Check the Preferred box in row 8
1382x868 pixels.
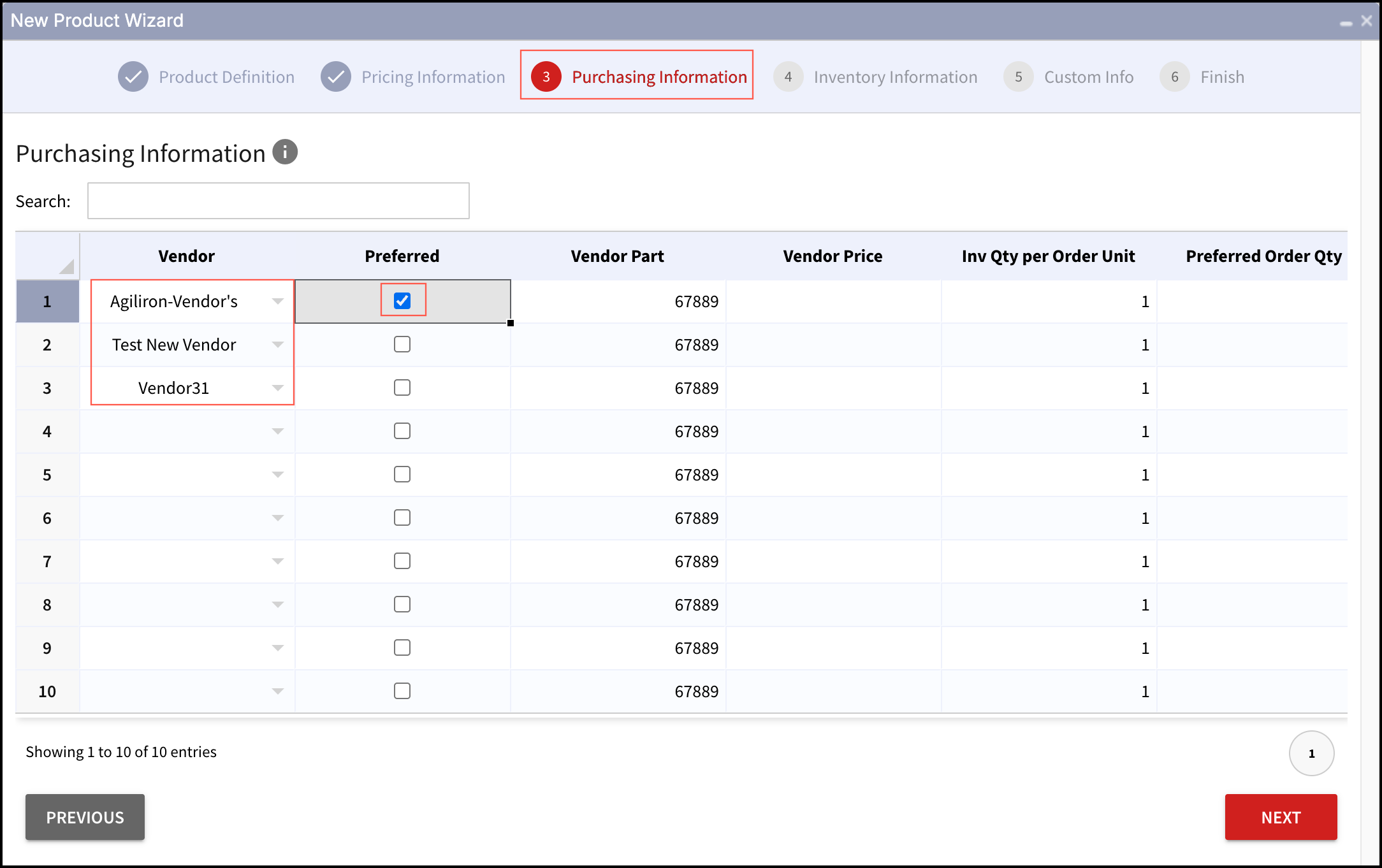(x=402, y=604)
